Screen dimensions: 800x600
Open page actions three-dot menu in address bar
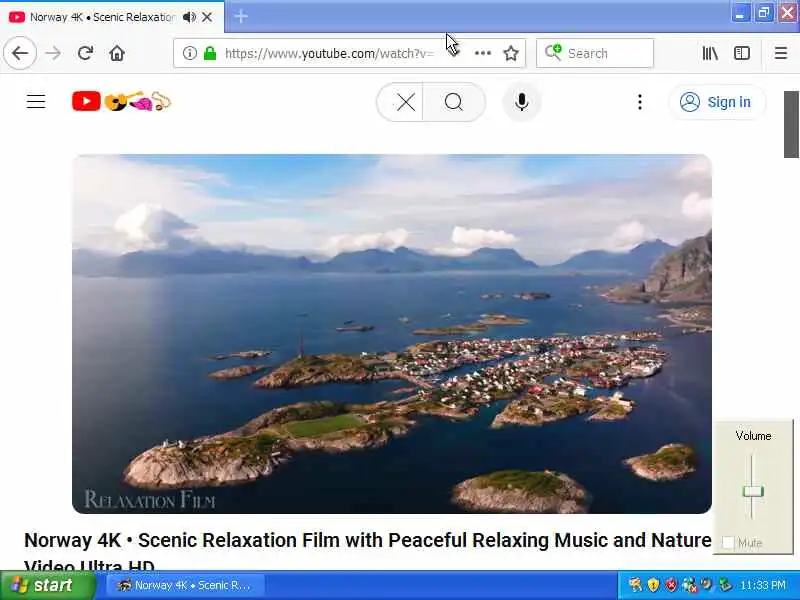[483, 53]
